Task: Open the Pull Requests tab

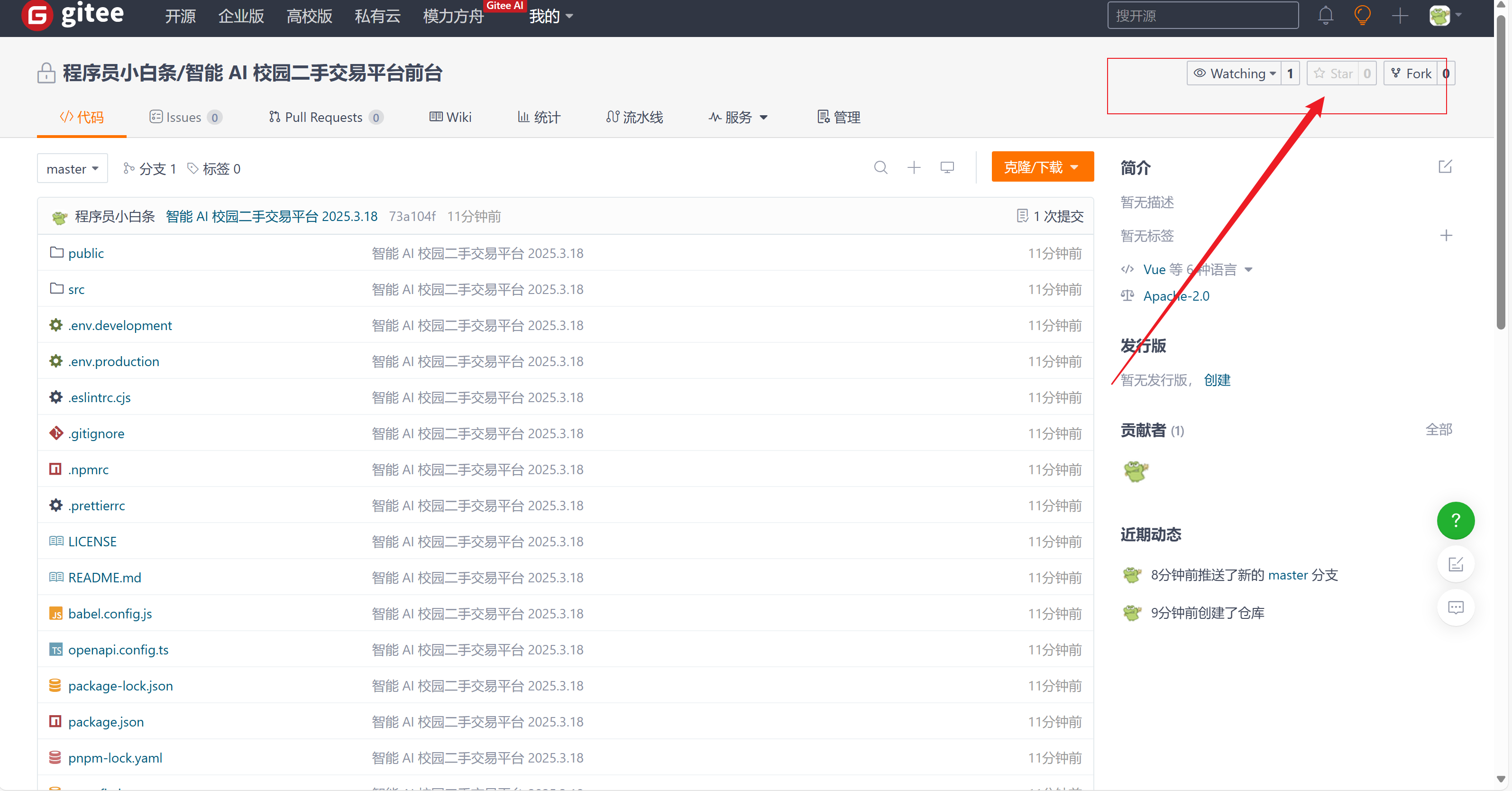Action: click(325, 118)
